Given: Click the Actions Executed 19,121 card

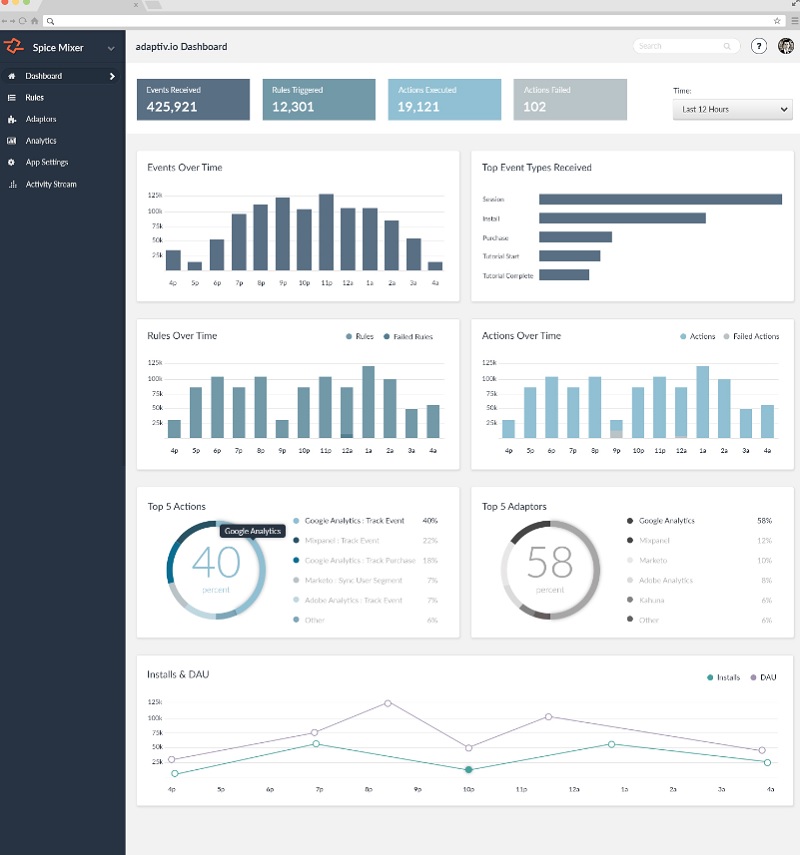Looking at the screenshot, I should (444, 99).
